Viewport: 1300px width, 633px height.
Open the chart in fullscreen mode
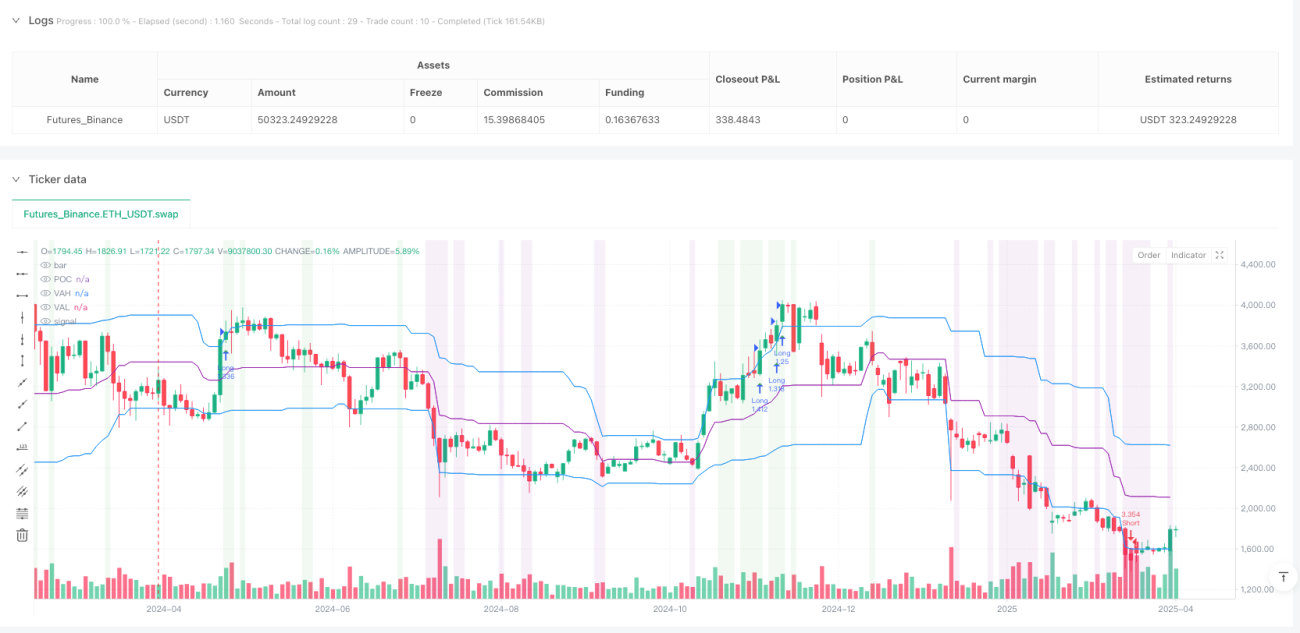pyautogui.click(x=1219, y=255)
